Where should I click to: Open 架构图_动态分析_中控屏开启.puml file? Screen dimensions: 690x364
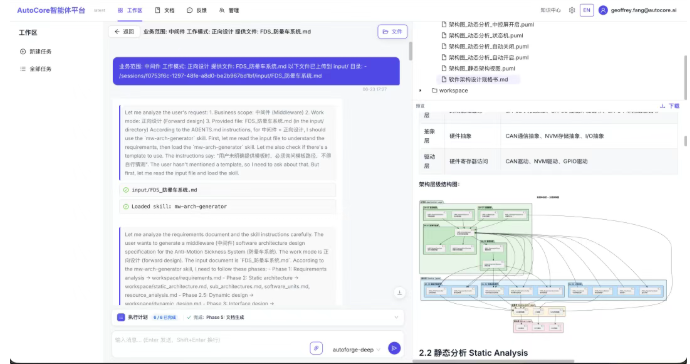pos(488,25)
